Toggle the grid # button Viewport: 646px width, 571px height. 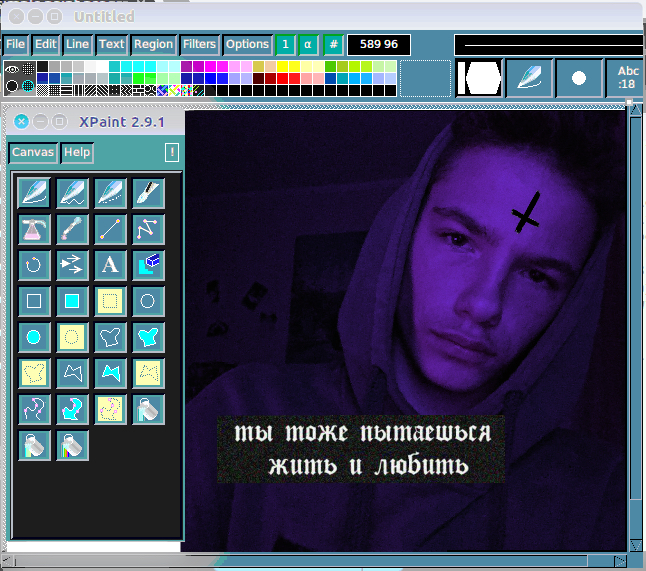pyautogui.click(x=333, y=44)
